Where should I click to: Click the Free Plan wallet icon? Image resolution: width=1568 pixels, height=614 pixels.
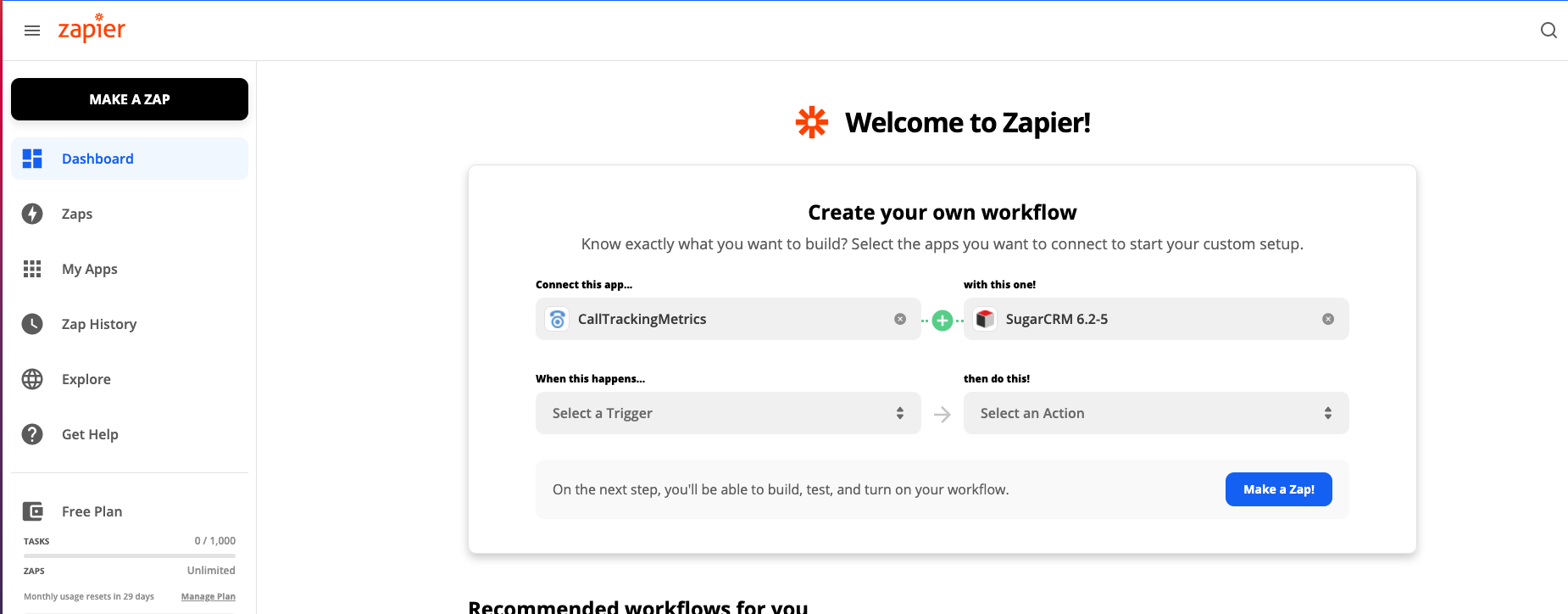pos(32,511)
